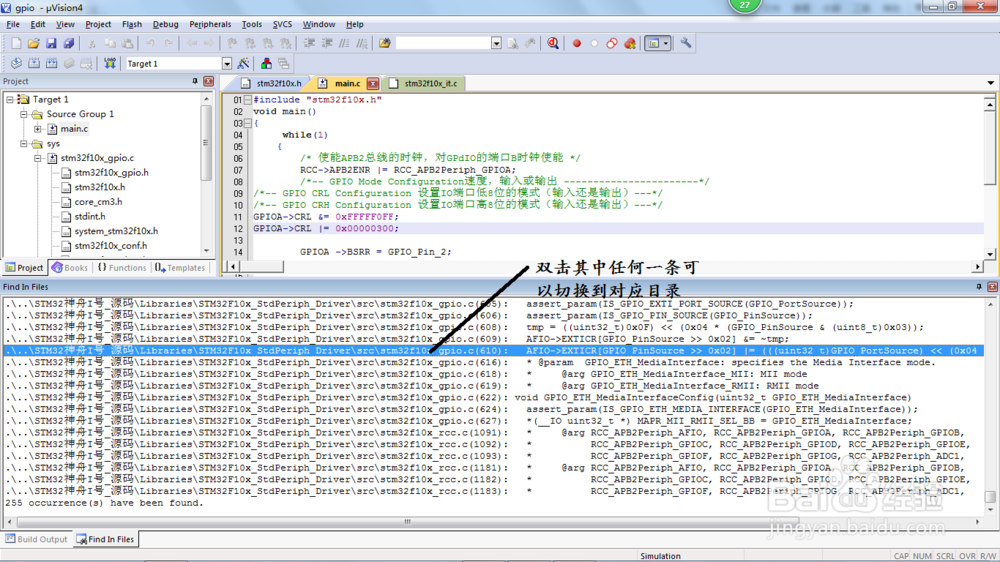Image resolution: width=1000 pixels, height=562 pixels.
Task: Open the Target 1 dropdown
Action: click(x=226, y=64)
